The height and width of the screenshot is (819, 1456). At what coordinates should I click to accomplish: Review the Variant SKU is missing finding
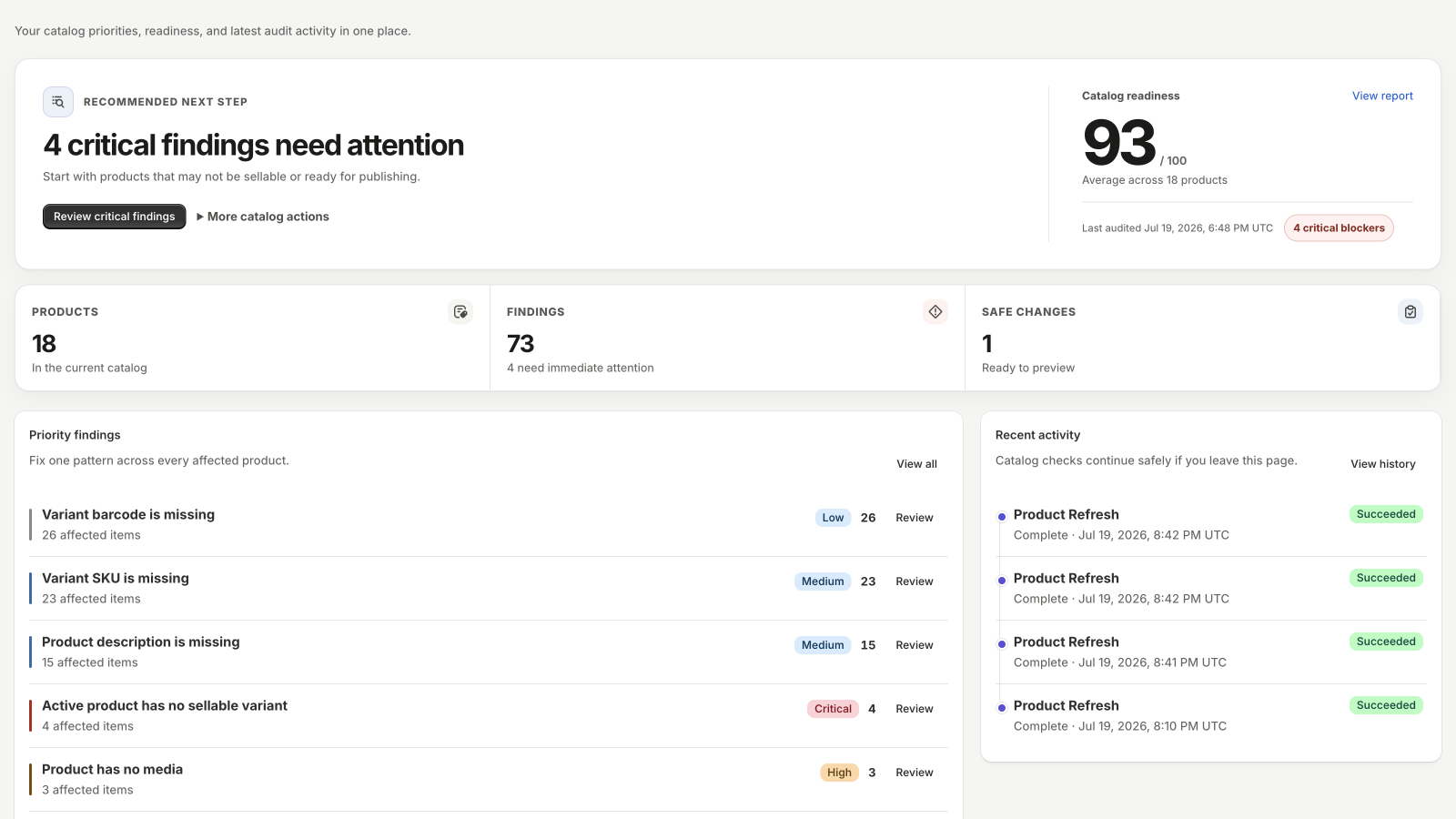point(915,581)
